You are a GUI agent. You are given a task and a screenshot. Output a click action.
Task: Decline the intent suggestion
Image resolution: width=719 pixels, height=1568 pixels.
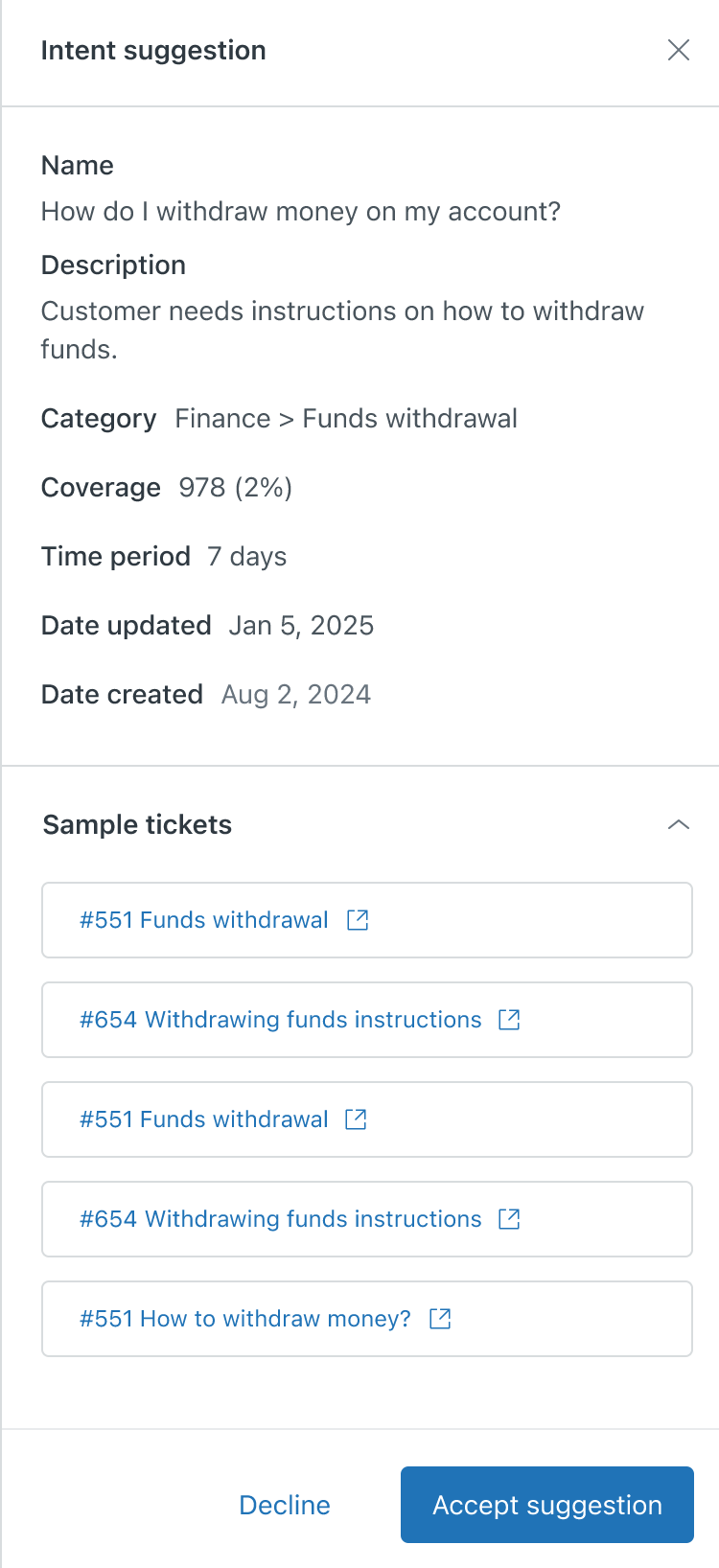point(285,1505)
